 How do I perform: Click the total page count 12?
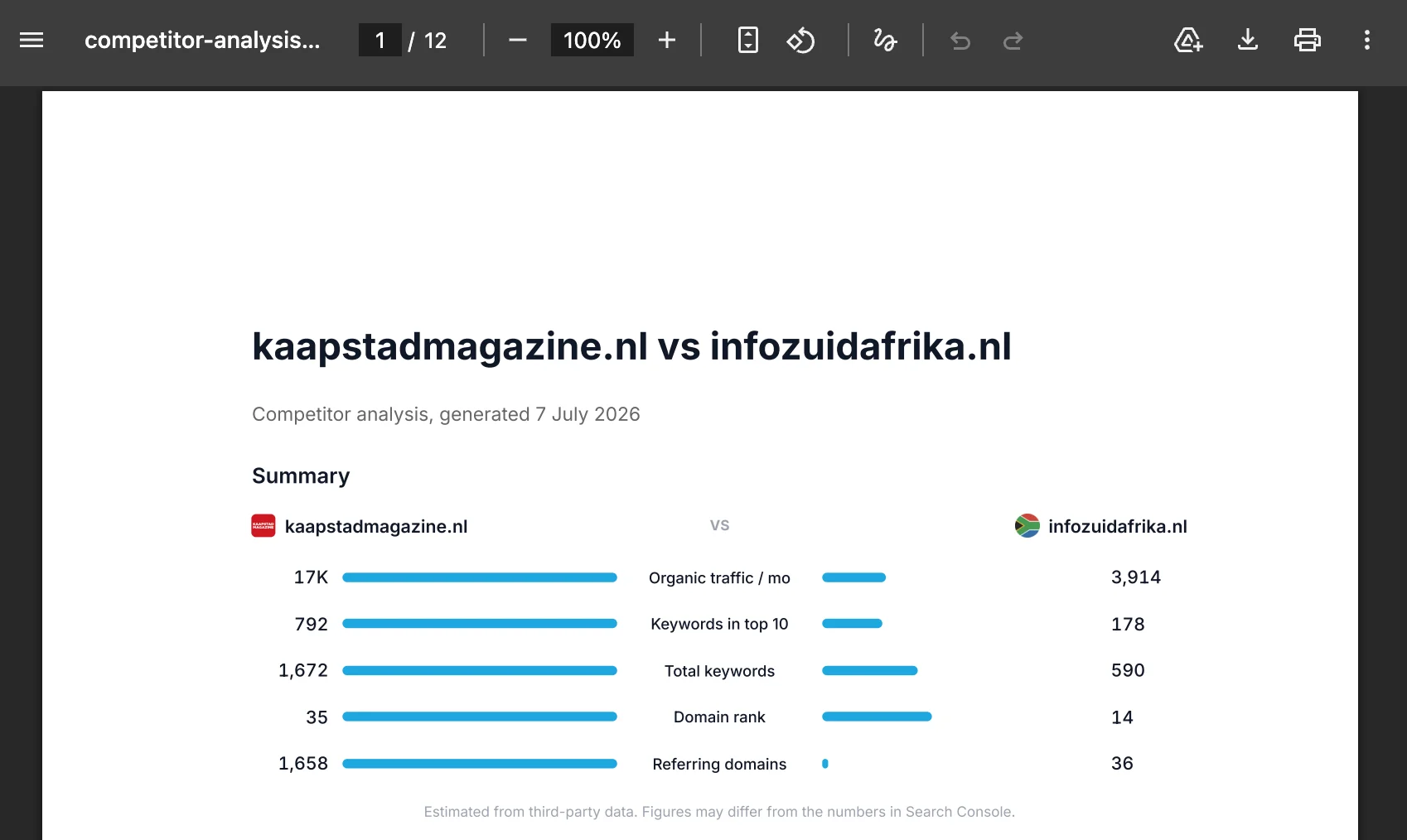[436, 41]
